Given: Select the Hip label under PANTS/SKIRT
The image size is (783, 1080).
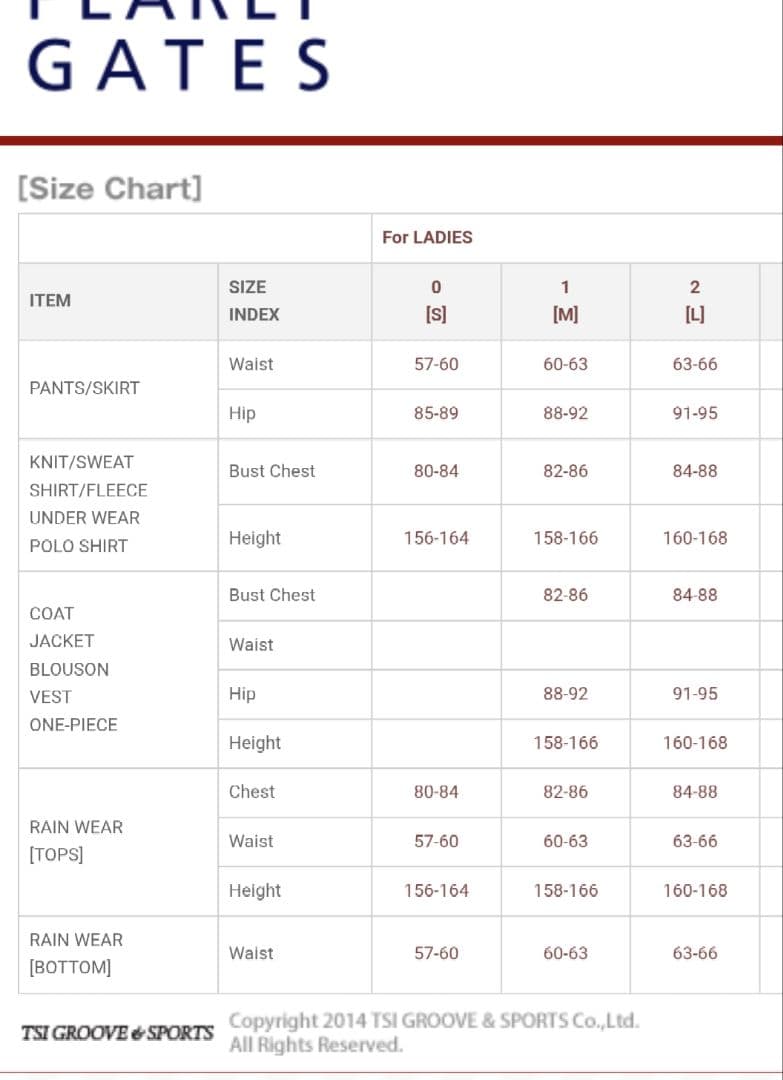Looking at the screenshot, I should (x=242, y=413).
